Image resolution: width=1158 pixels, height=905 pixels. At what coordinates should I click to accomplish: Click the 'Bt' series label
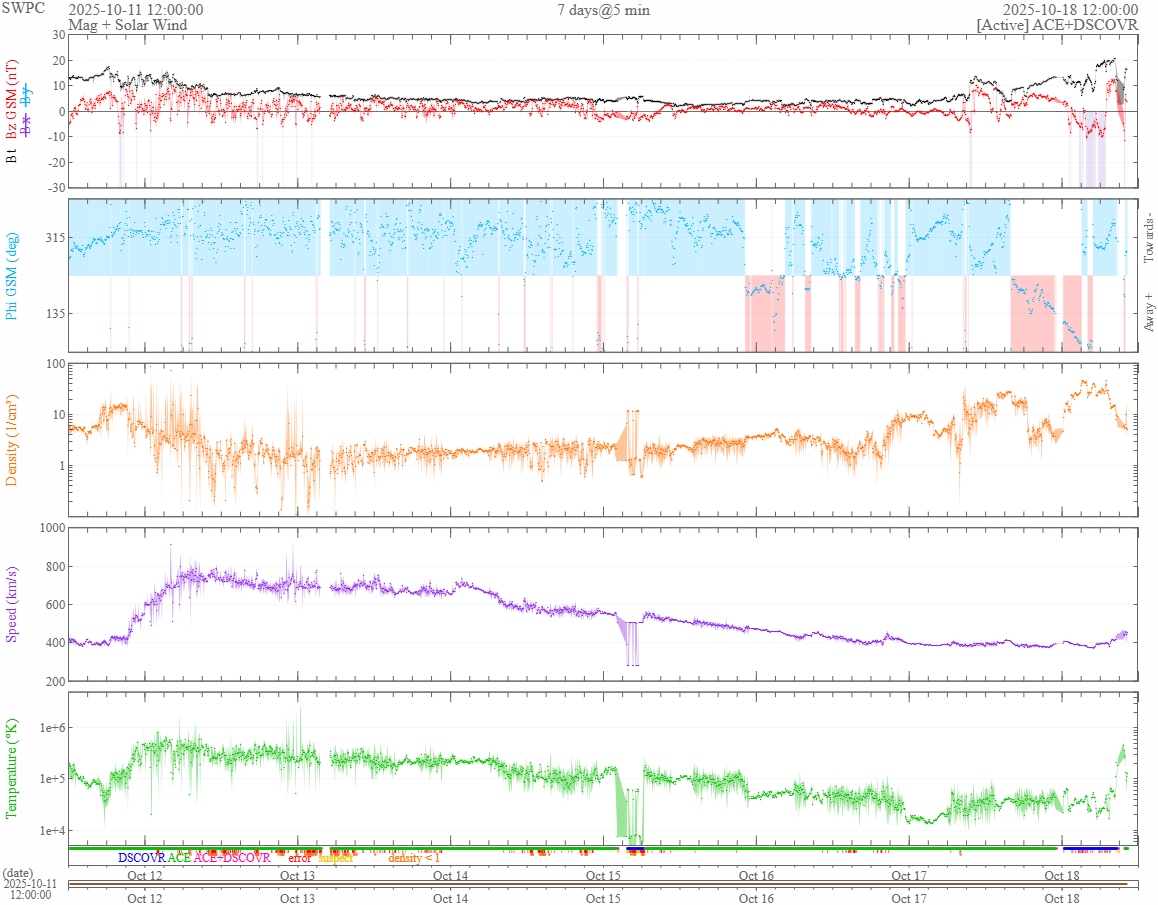coord(11,156)
